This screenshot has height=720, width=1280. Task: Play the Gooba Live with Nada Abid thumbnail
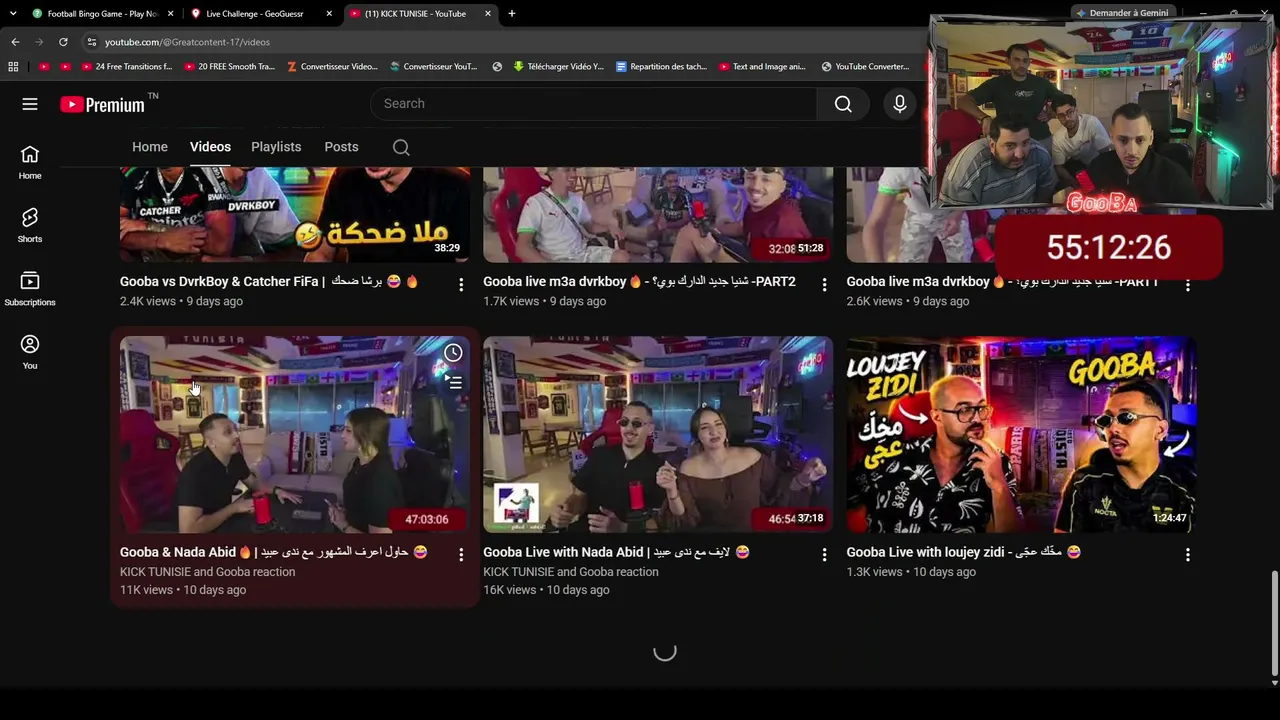pyautogui.click(x=658, y=434)
